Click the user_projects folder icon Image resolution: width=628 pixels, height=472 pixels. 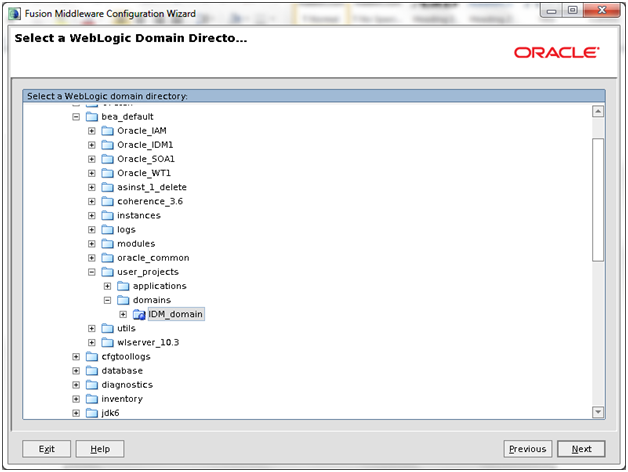107,272
